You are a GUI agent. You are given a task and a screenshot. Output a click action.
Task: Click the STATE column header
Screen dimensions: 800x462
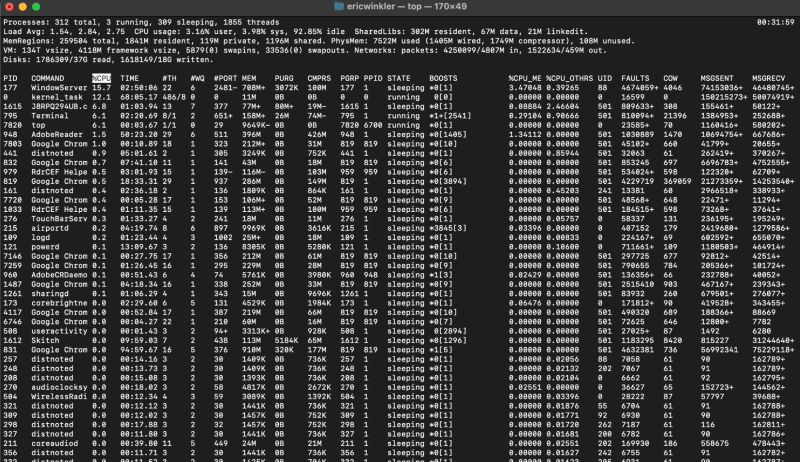pos(398,78)
